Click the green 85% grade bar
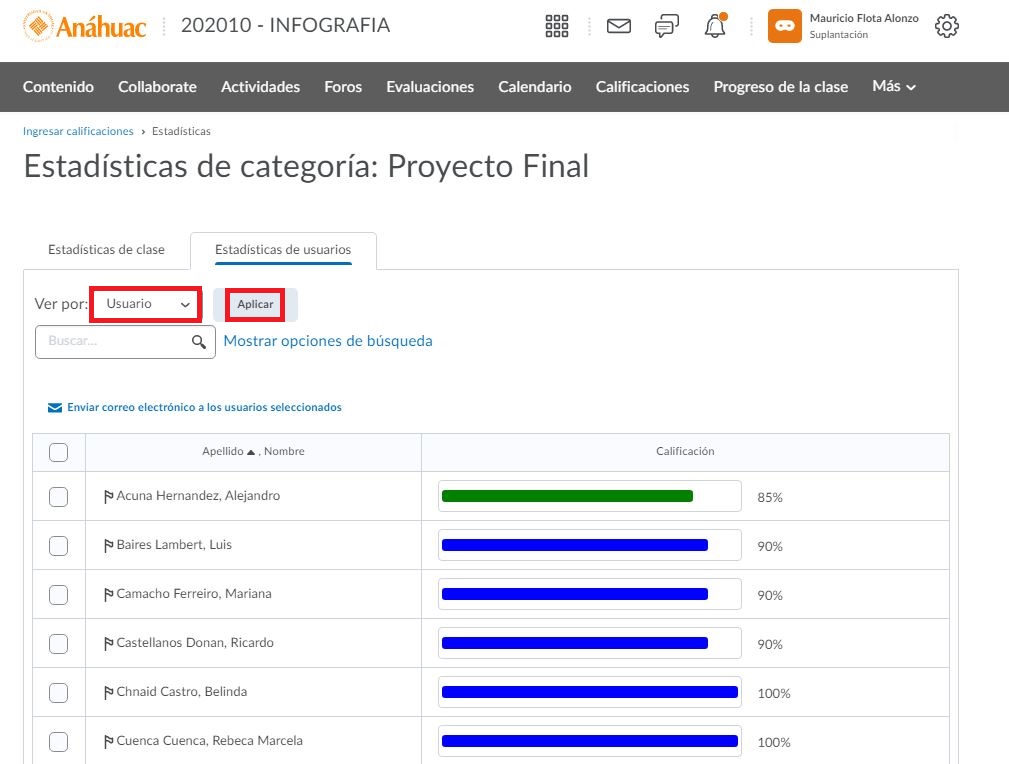 tap(567, 496)
